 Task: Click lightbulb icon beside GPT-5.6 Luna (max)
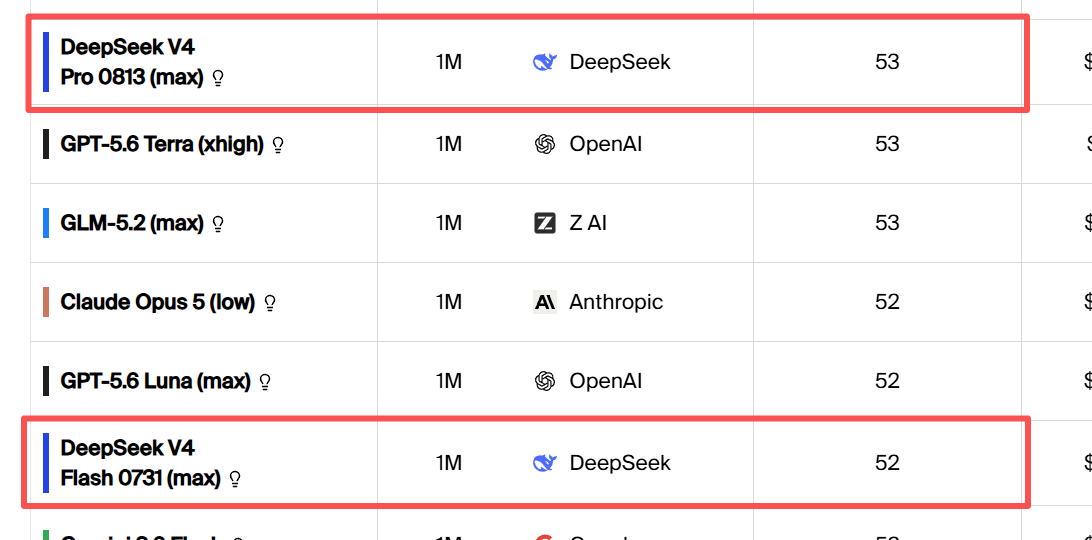coord(265,382)
